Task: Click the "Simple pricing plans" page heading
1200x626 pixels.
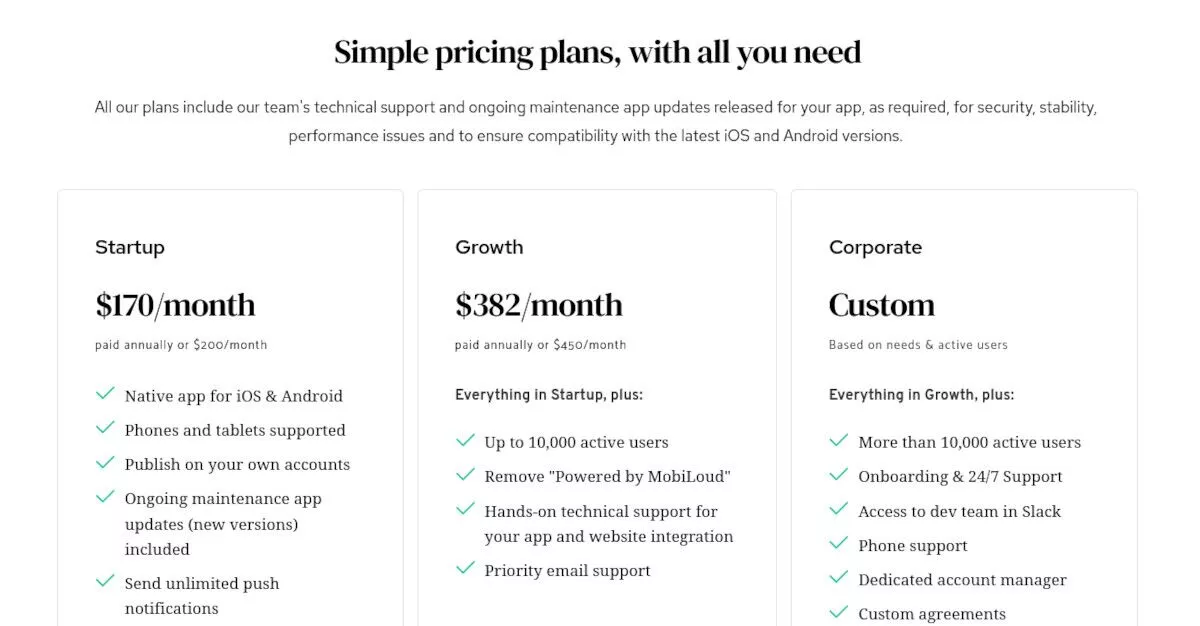Action: coord(598,52)
